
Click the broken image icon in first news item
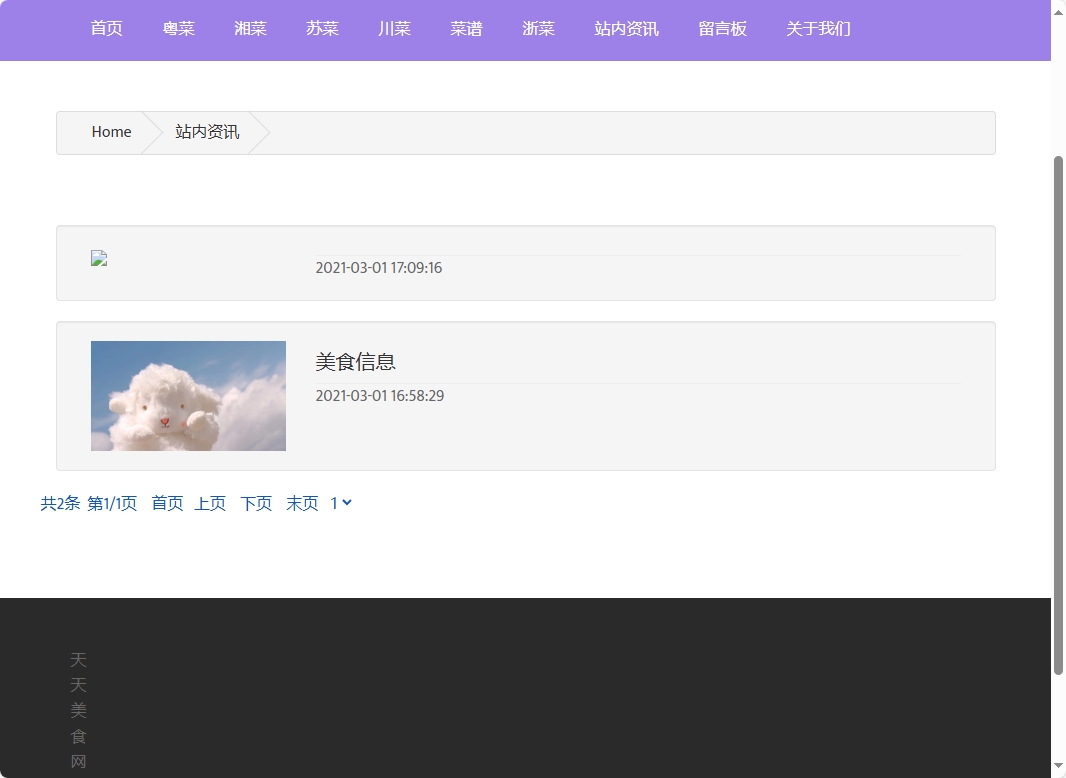coord(98,258)
